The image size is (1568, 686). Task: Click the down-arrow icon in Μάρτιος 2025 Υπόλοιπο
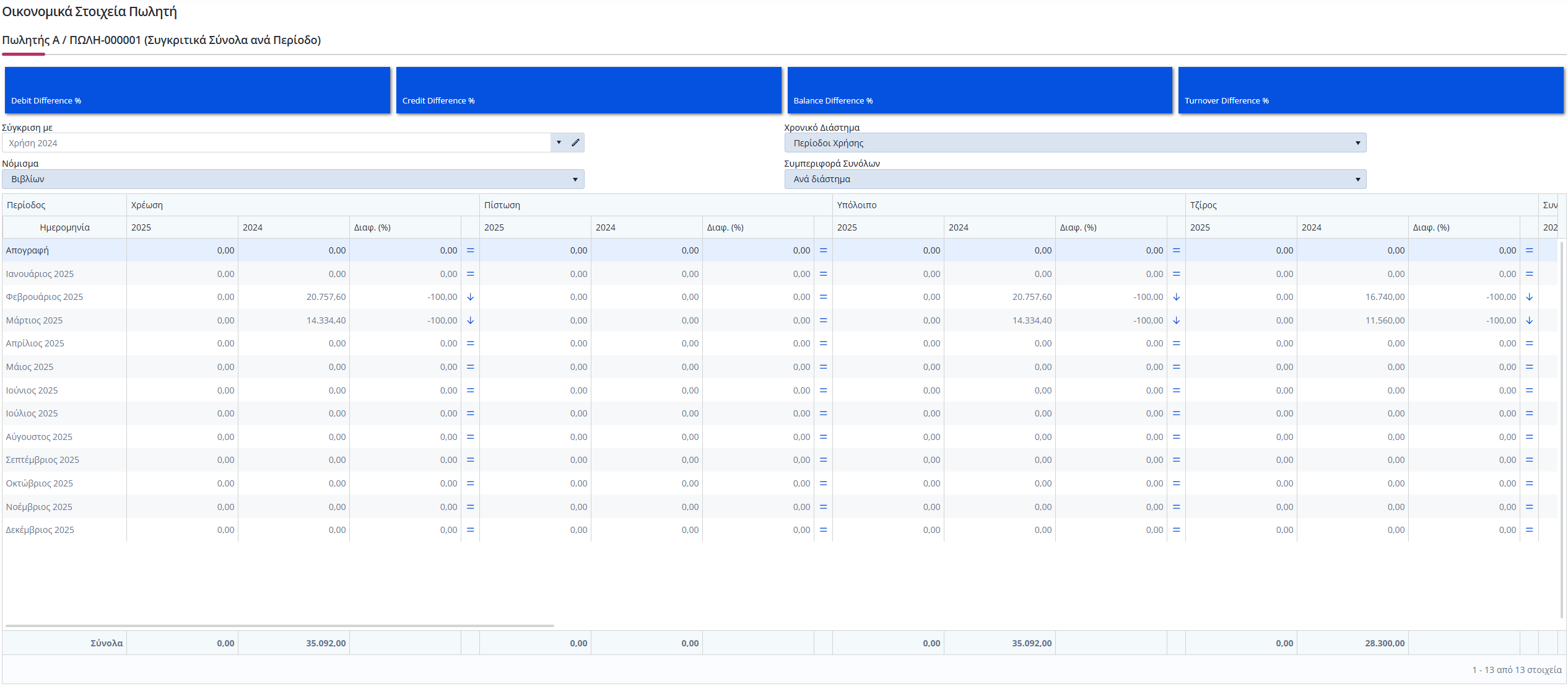click(1177, 320)
